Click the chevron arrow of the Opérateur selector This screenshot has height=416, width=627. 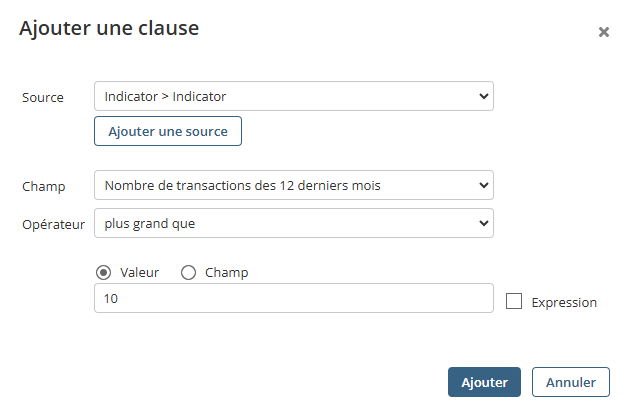pyautogui.click(x=484, y=223)
